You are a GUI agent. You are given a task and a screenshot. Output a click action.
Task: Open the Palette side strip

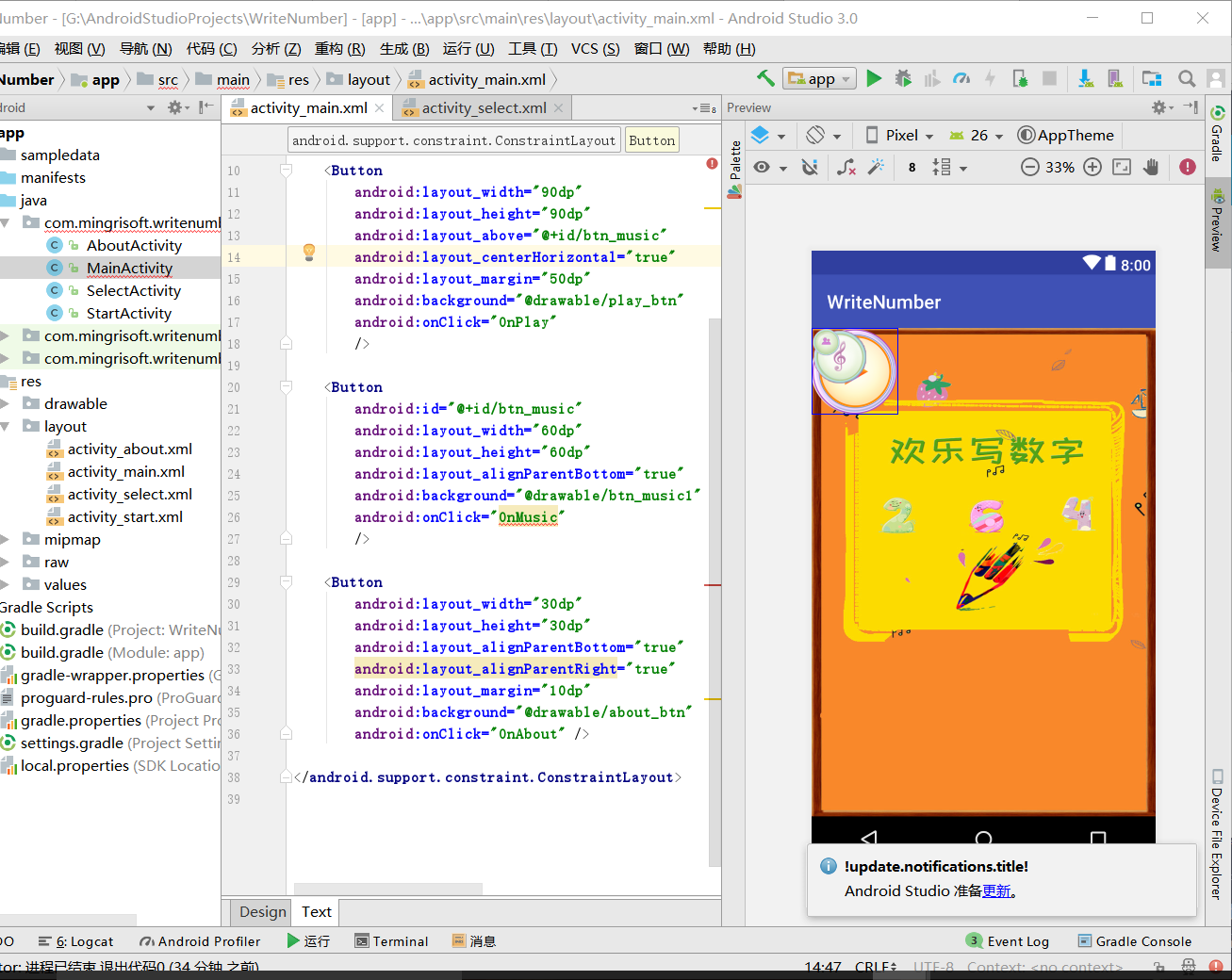(735, 169)
